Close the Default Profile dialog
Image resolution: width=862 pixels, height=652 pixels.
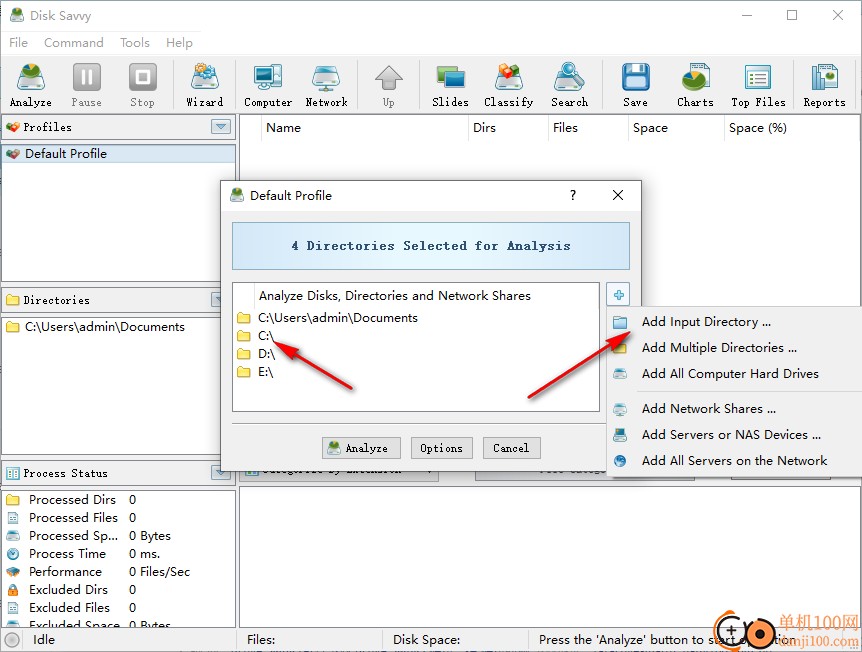click(618, 195)
